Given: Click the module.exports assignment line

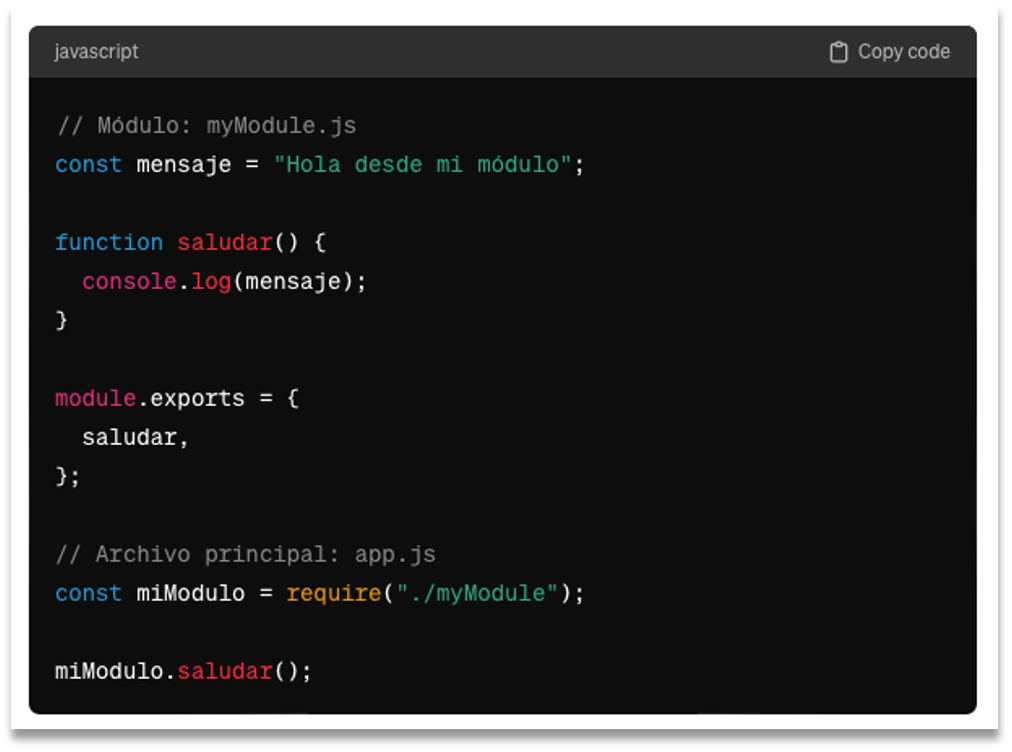Looking at the screenshot, I should point(150,398).
